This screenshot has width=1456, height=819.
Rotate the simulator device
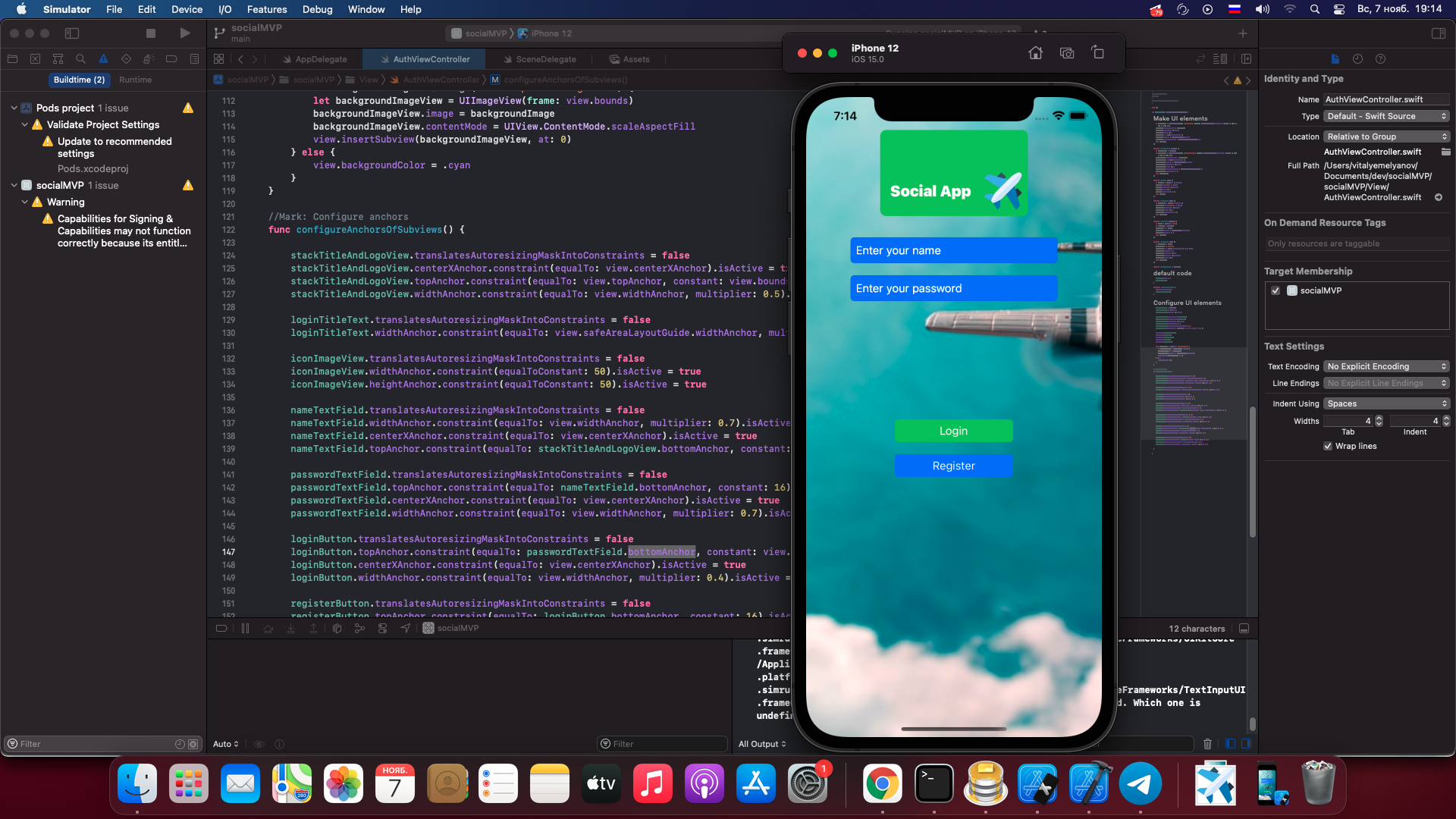point(1098,52)
